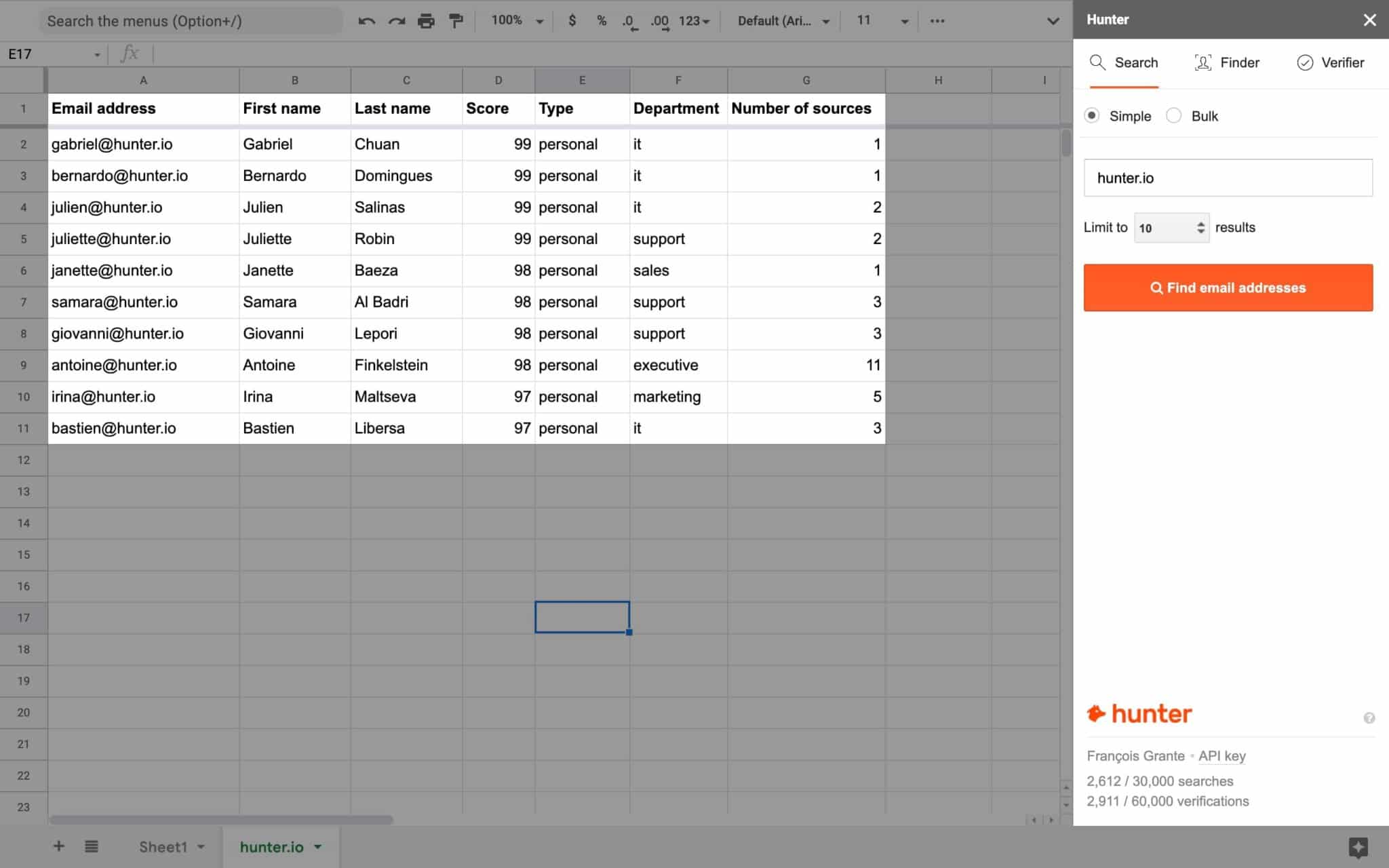This screenshot has width=1389, height=868.
Task: Decrease decimal places with the .0 icon
Action: pos(629,20)
